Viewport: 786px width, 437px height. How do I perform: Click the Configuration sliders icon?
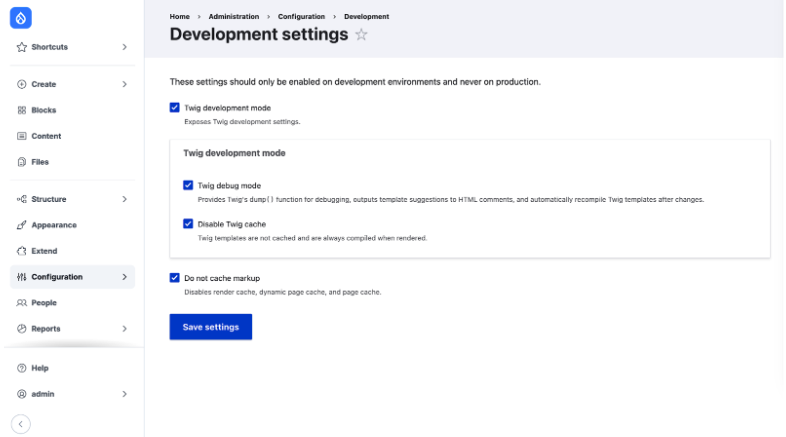point(22,277)
